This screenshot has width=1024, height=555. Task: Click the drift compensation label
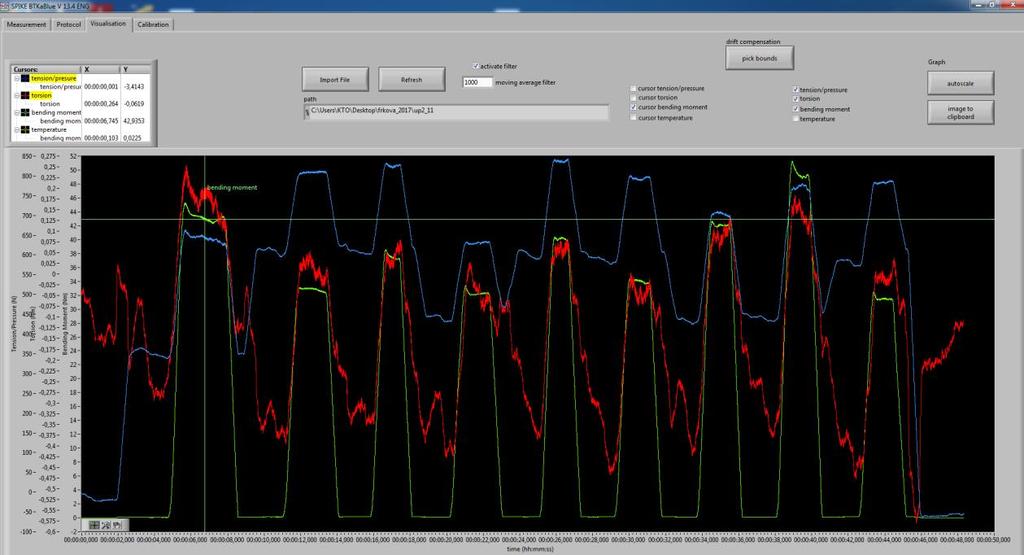point(753,42)
